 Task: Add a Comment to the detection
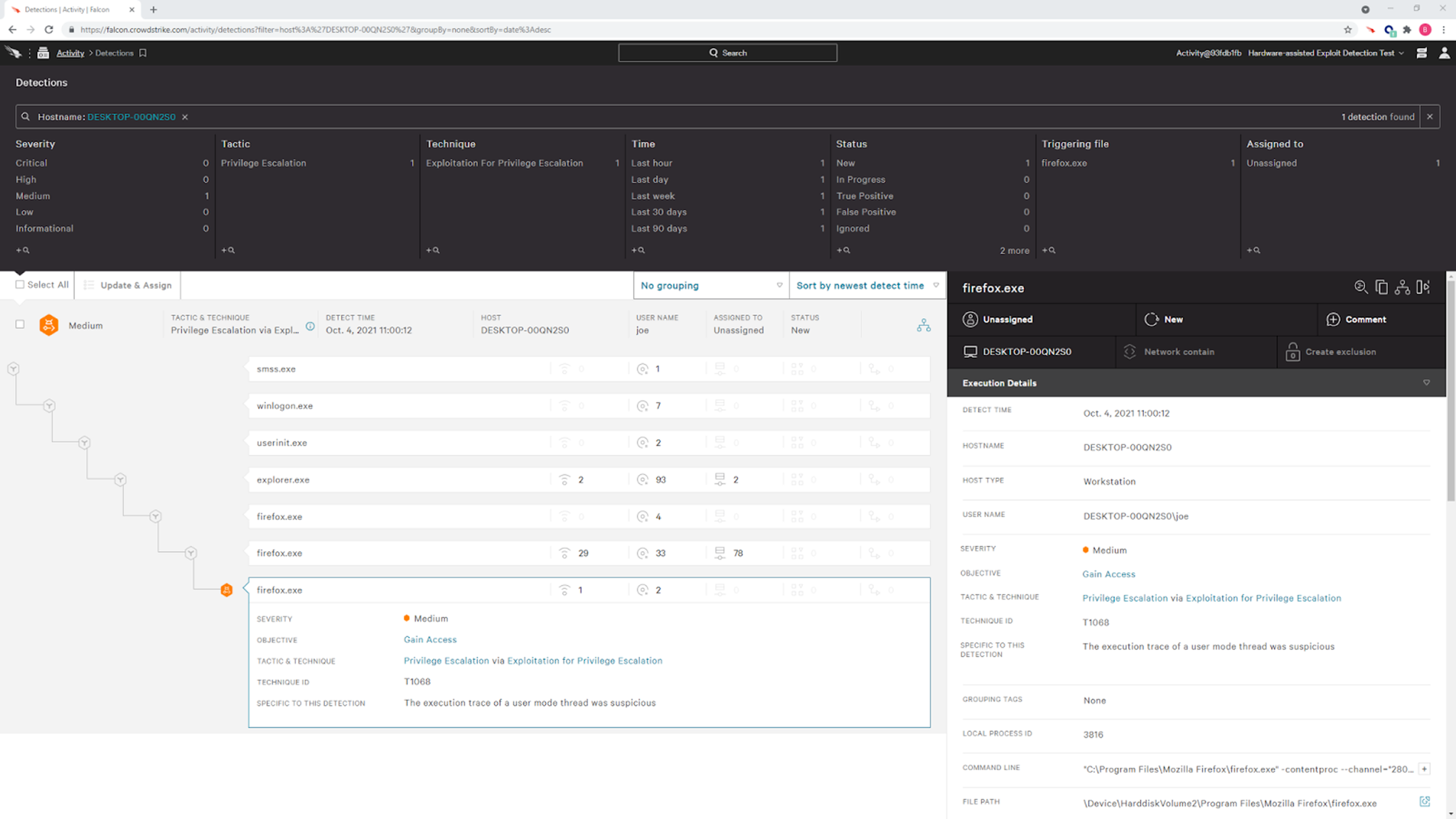point(1381,320)
